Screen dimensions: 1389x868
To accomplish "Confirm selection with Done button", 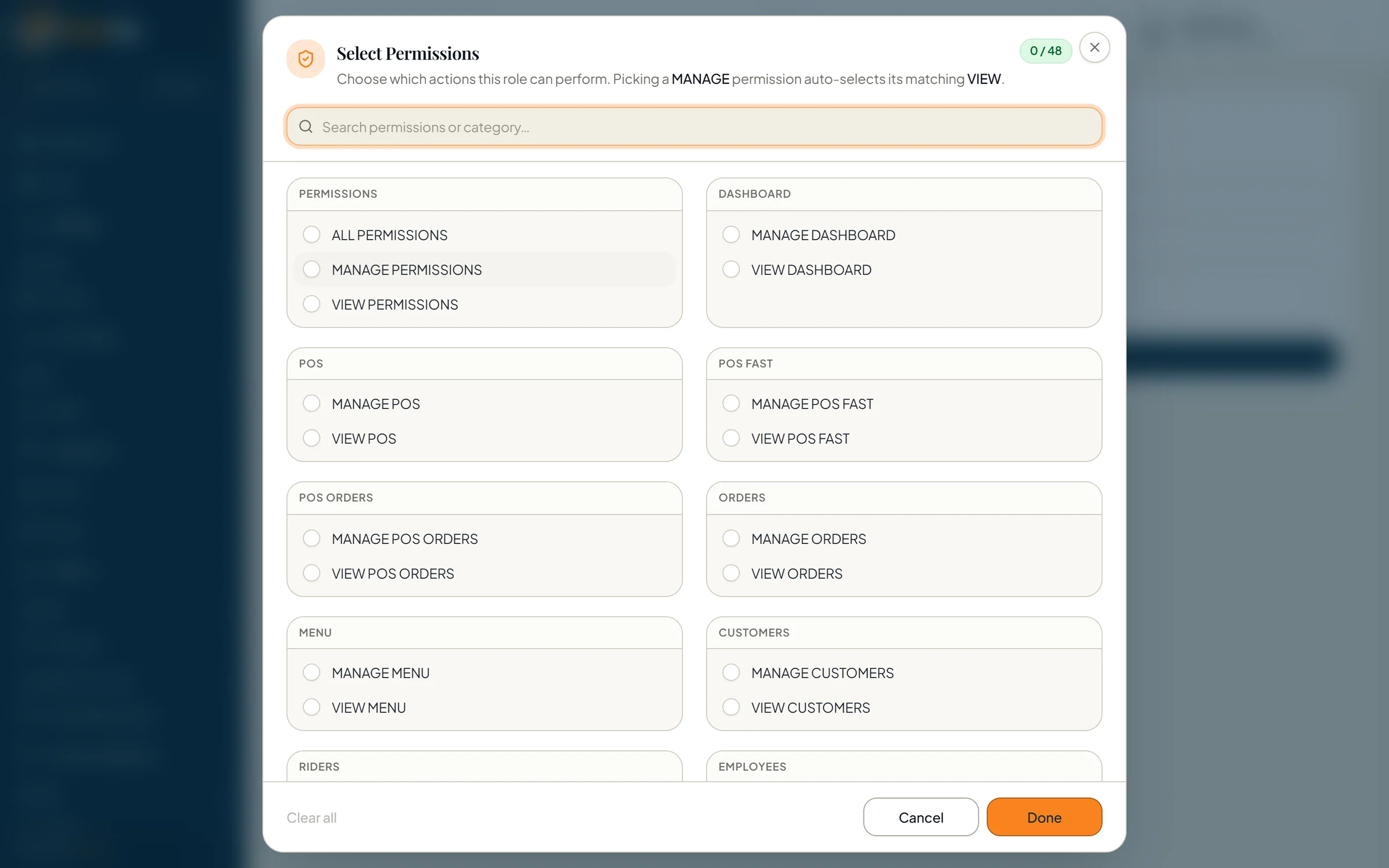I will point(1044,817).
